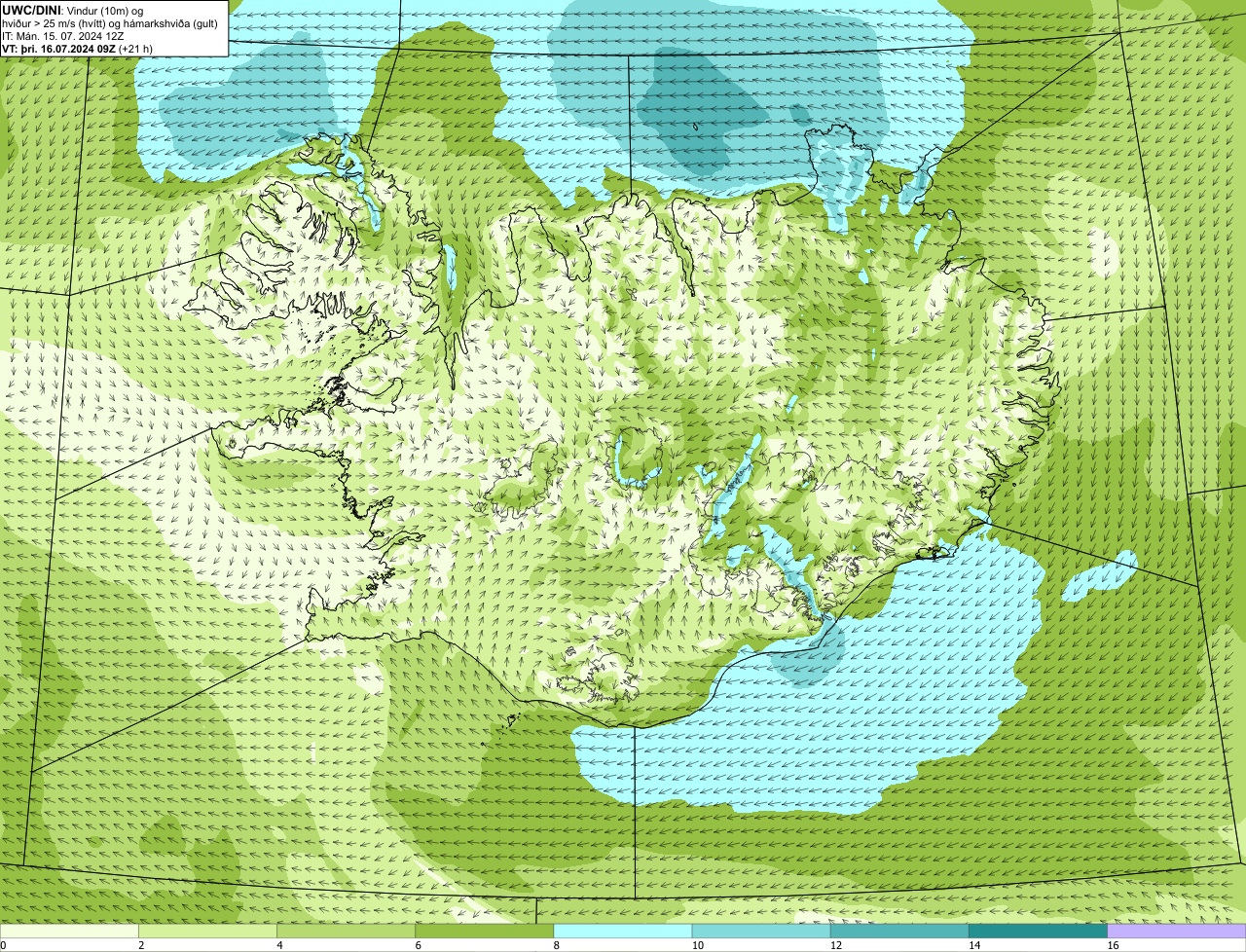Click the teal 12–14 m/s legend swatch

(x=899, y=932)
